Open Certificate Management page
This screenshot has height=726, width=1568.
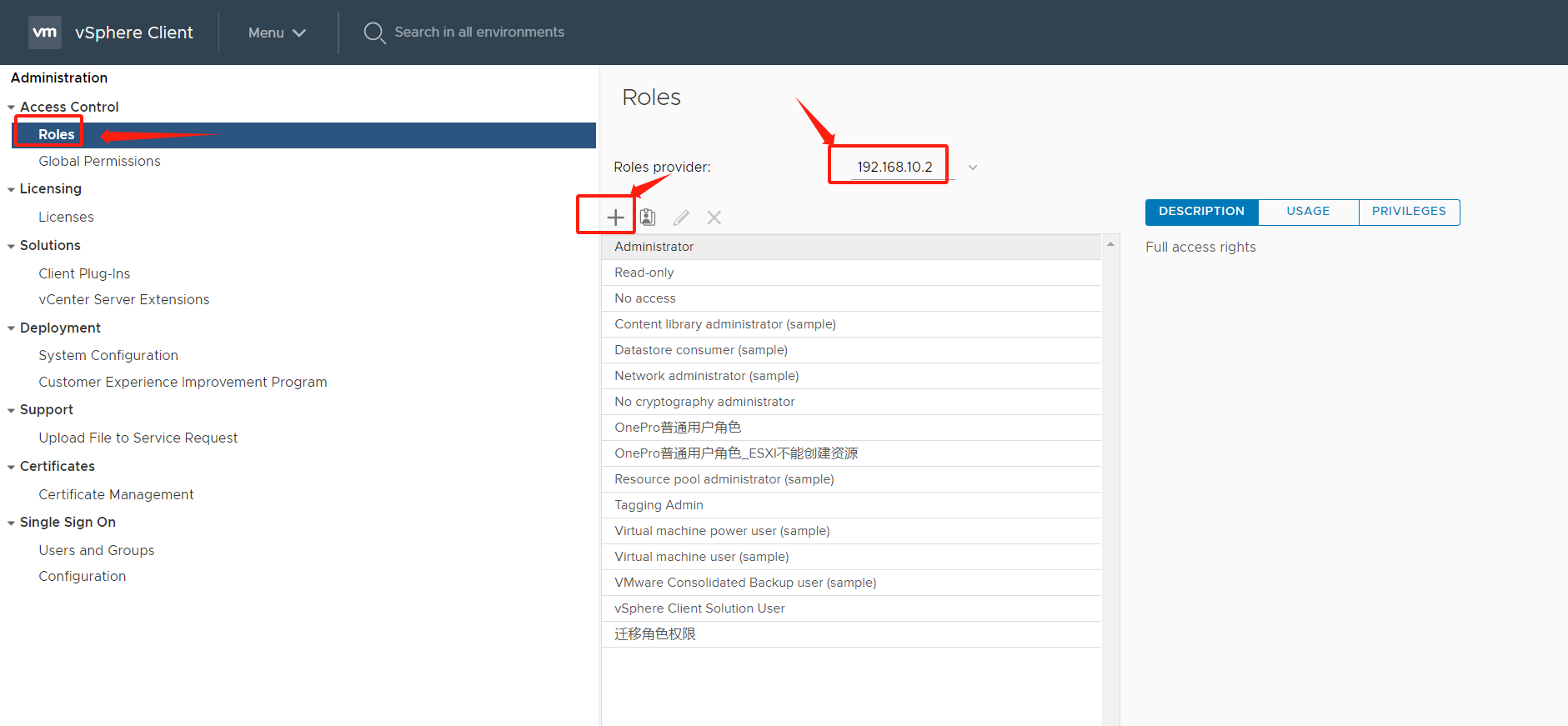pos(116,494)
